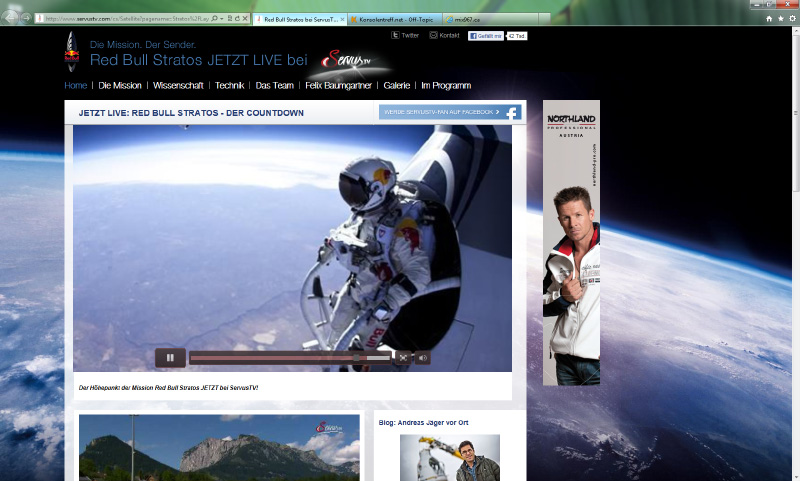Close the Red Bull Stratos tab
Image resolution: width=800 pixels, height=481 pixels.
tap(342, 19)
